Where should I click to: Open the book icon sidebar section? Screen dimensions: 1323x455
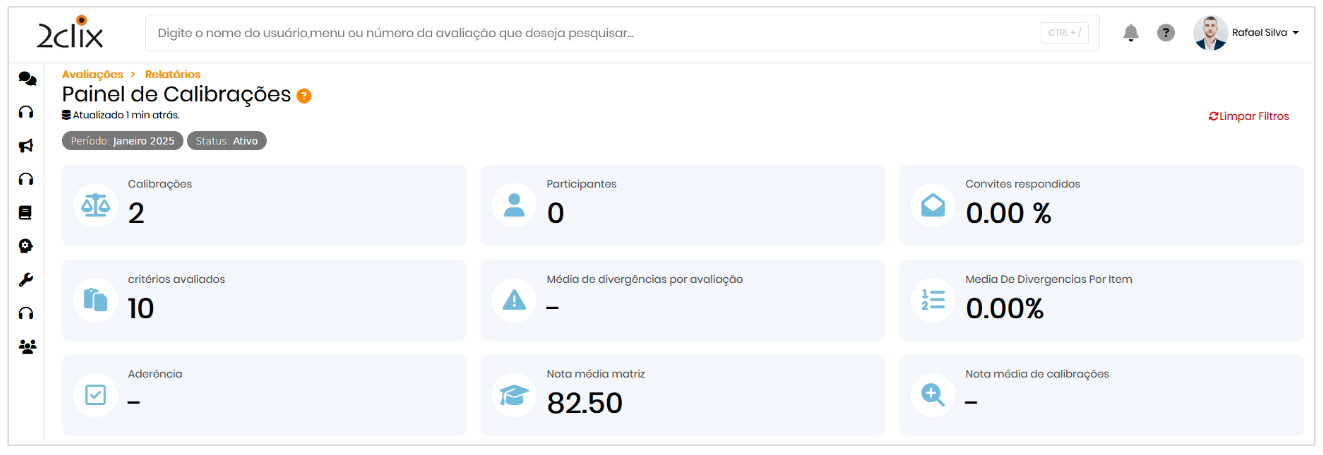[27, 212]
